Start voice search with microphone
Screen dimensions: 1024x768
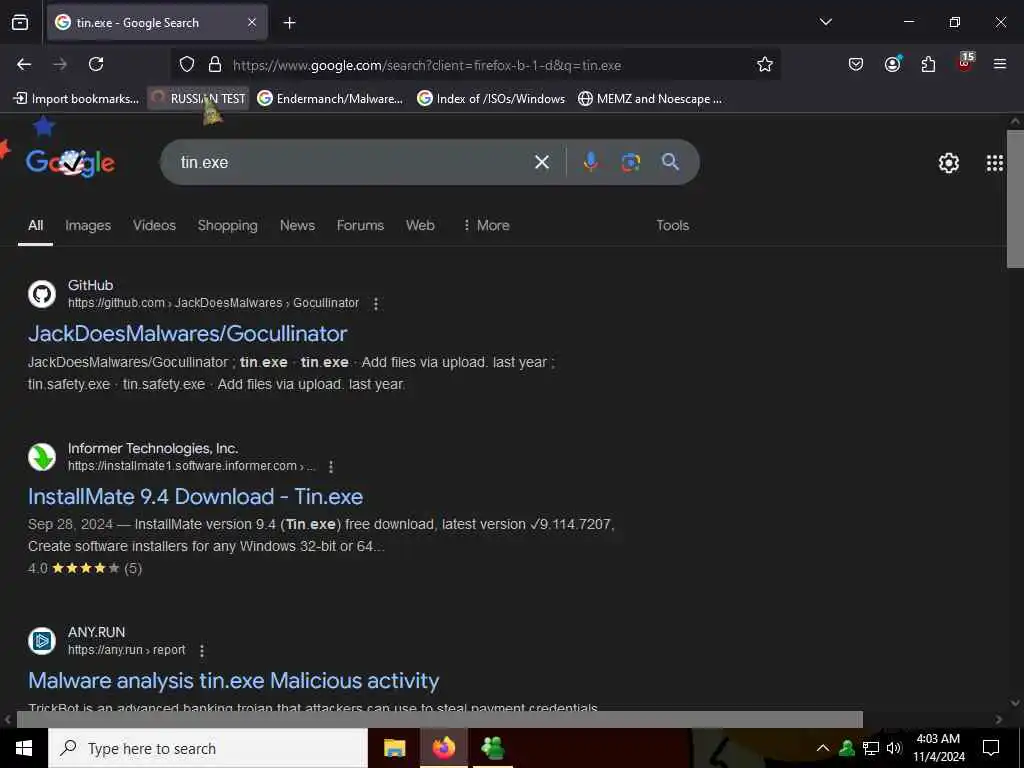coord(590,162)
